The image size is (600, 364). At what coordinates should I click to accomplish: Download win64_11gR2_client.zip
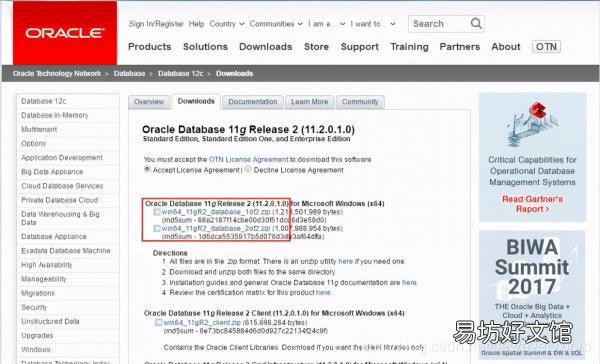202,322
